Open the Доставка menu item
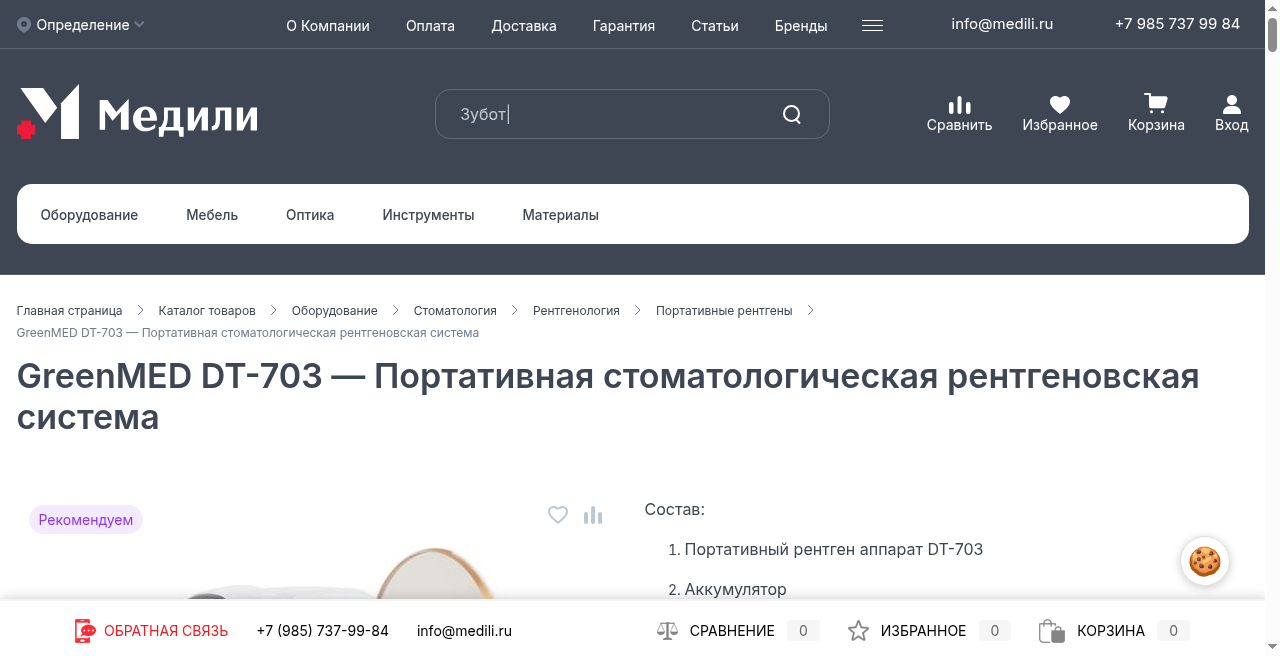Viewport: 1280px width, 656px height. (x=524, y=26)
